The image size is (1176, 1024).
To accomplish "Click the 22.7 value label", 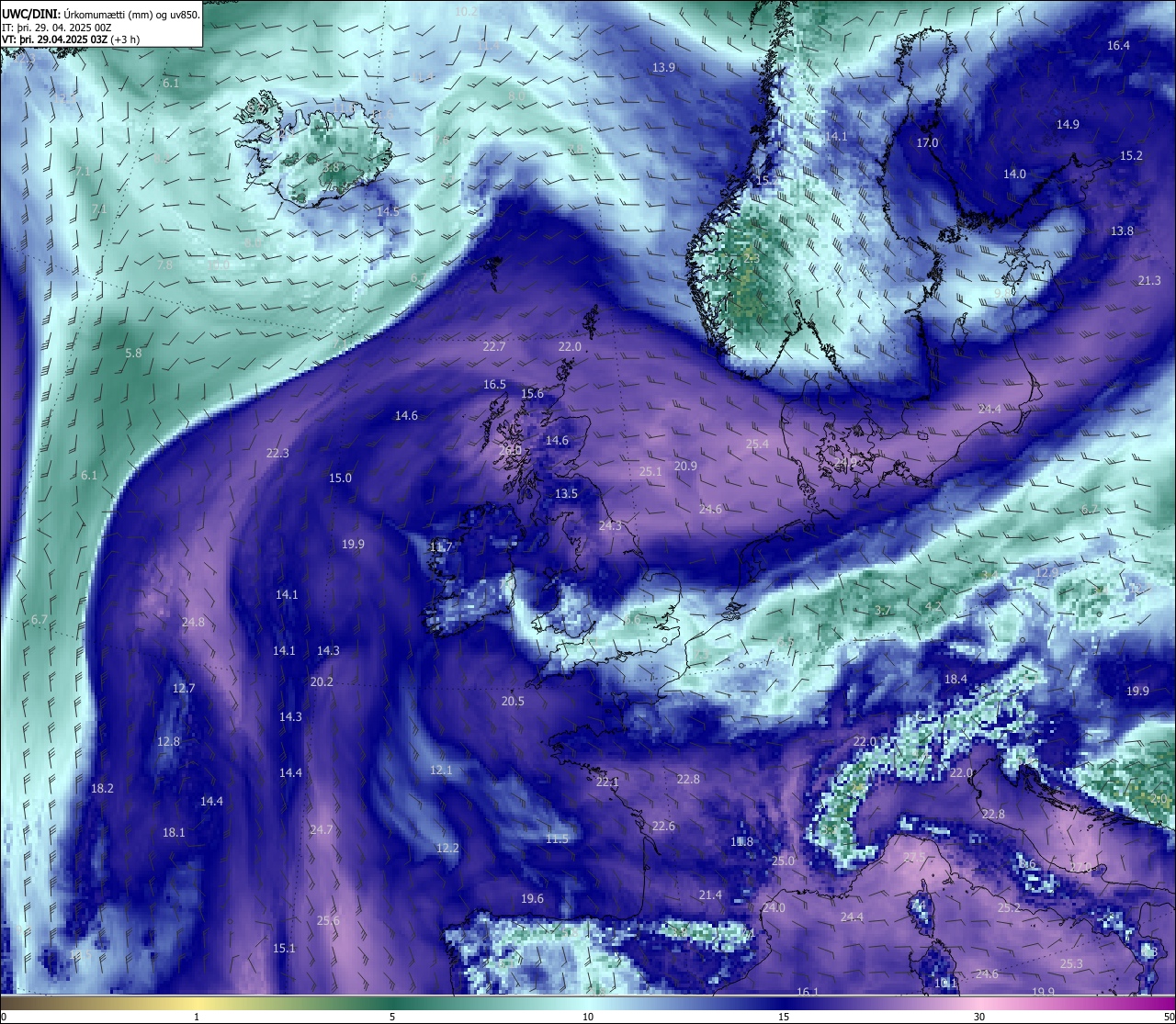I will coord(493,346).
